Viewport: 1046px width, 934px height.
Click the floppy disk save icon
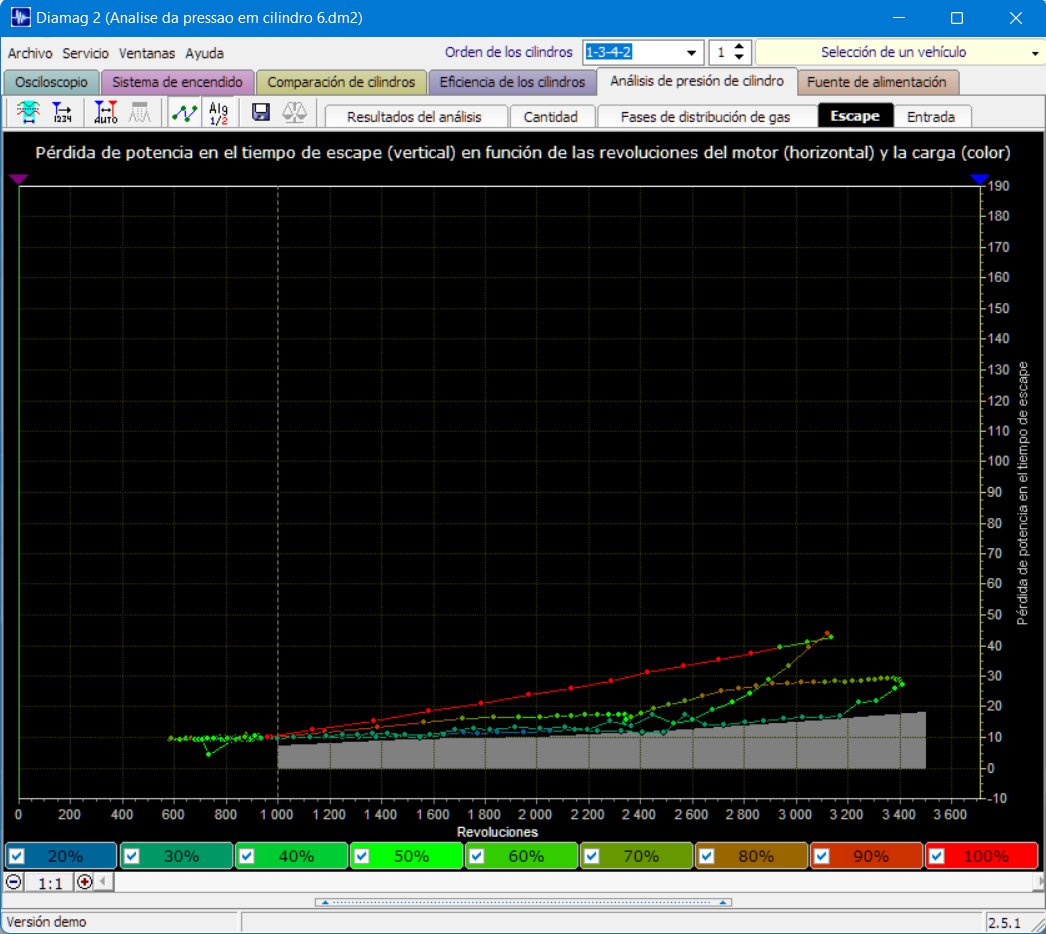click(x=261, y=112)
